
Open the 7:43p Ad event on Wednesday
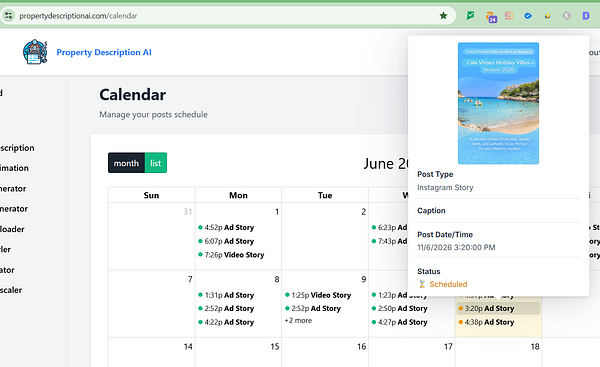(x=389, y=241)
